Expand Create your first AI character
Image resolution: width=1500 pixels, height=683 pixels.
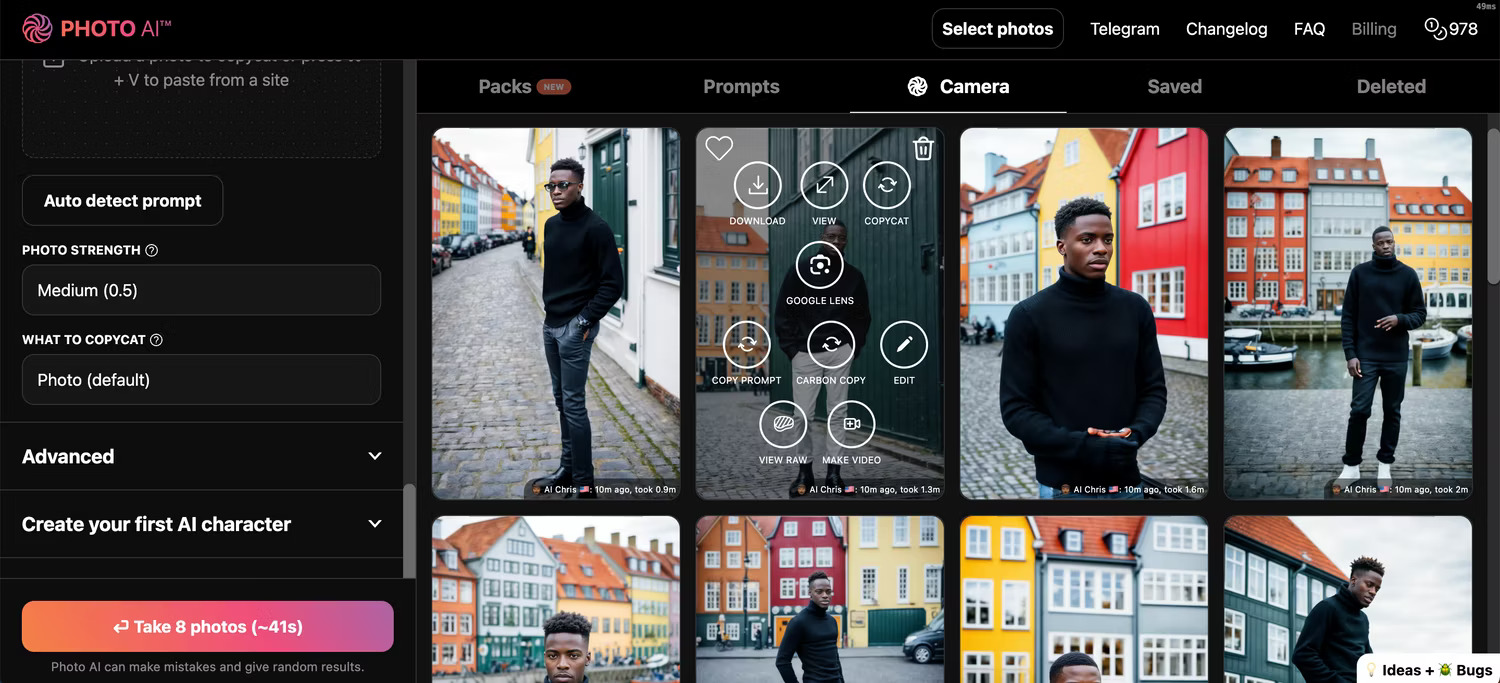point(201,524)
